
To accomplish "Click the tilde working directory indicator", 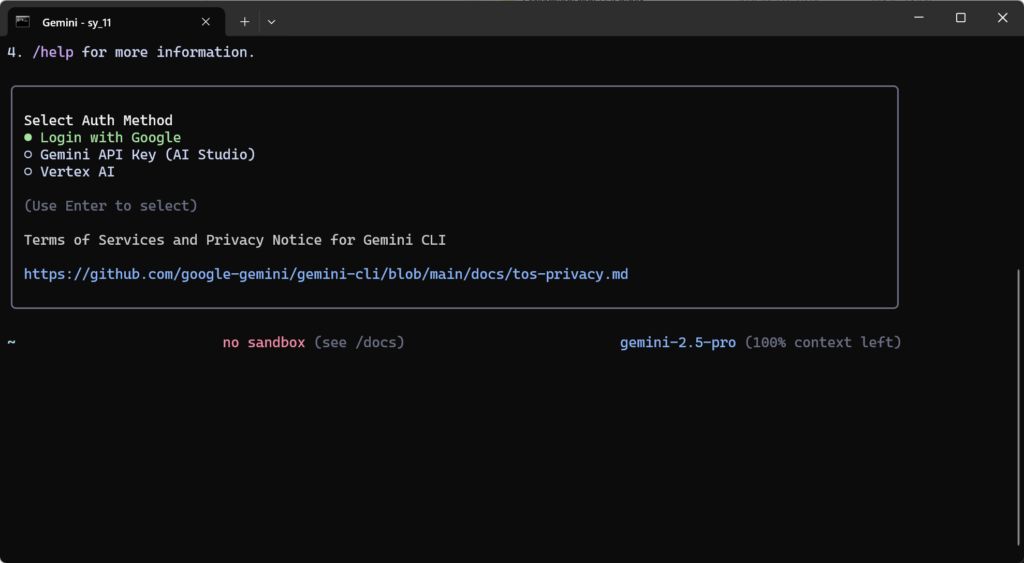I will tap(12, 343).
